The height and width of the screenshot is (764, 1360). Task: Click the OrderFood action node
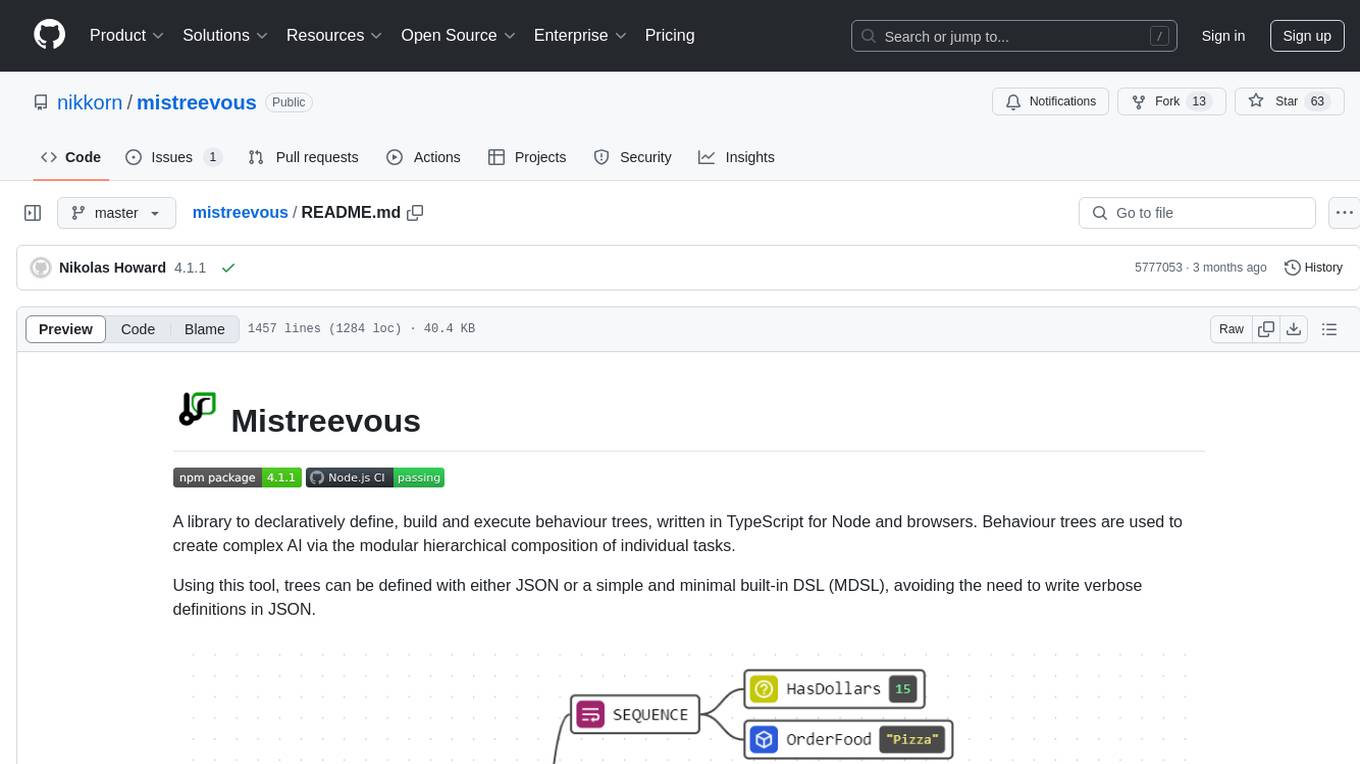click(x=849, y=739)
